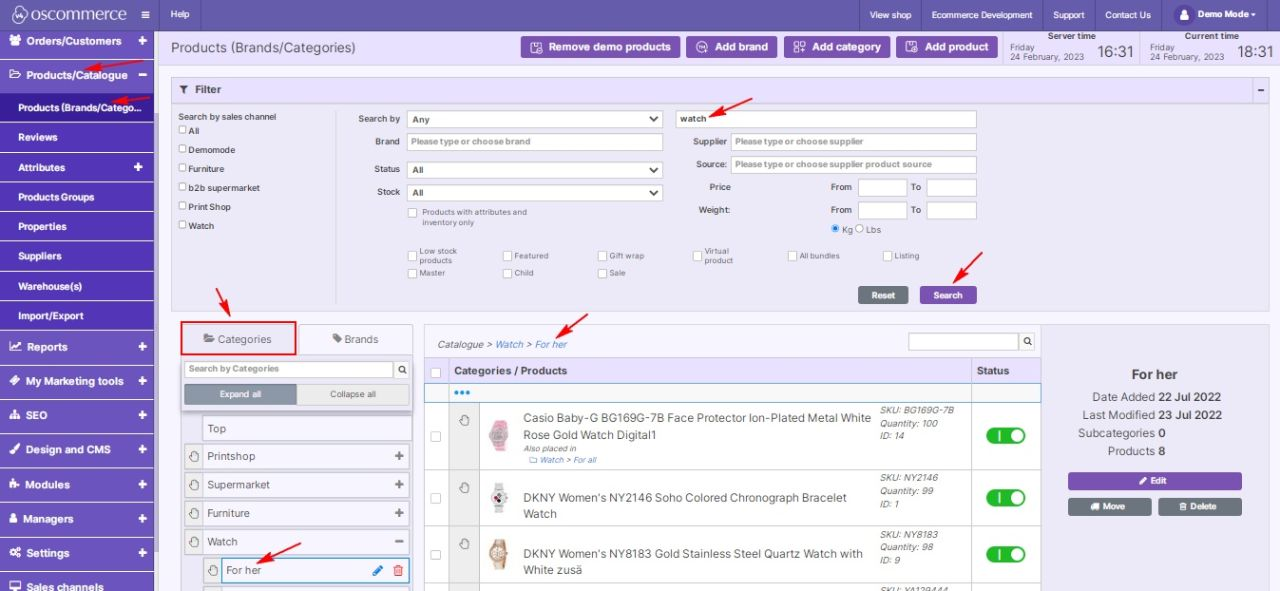The height and width of the screenshot is (591, 1280).
Task: Collapse the Watch category in tree
Action: (399, 542)
